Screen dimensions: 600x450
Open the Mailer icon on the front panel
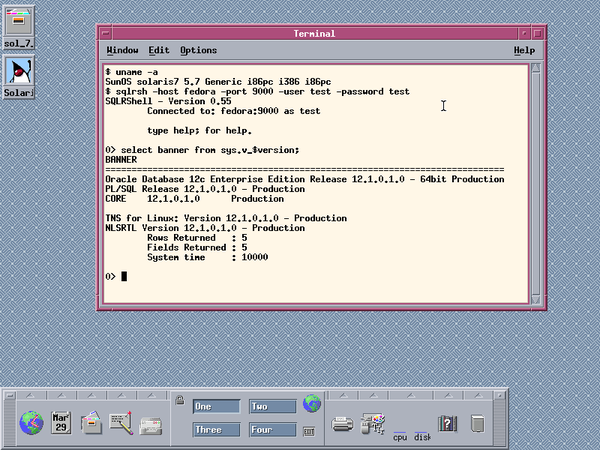click(x=152, y=422)
